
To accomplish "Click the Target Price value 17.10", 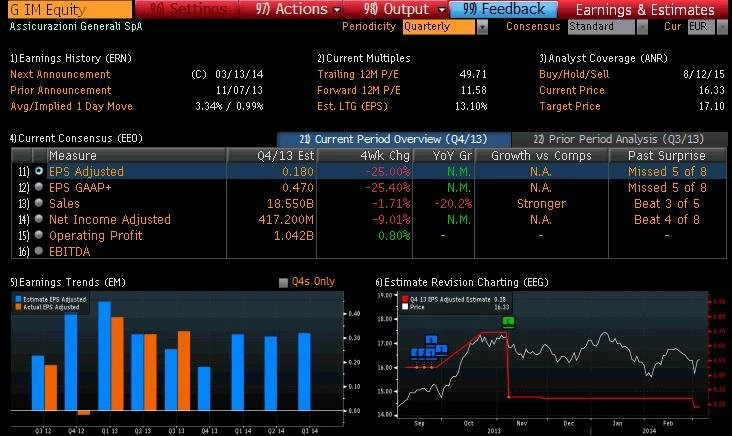I will 711,106.
